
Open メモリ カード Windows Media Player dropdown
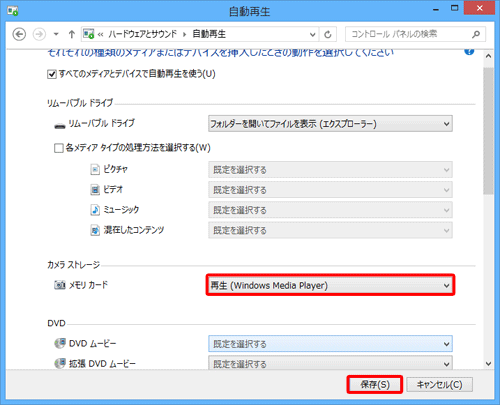330,285
